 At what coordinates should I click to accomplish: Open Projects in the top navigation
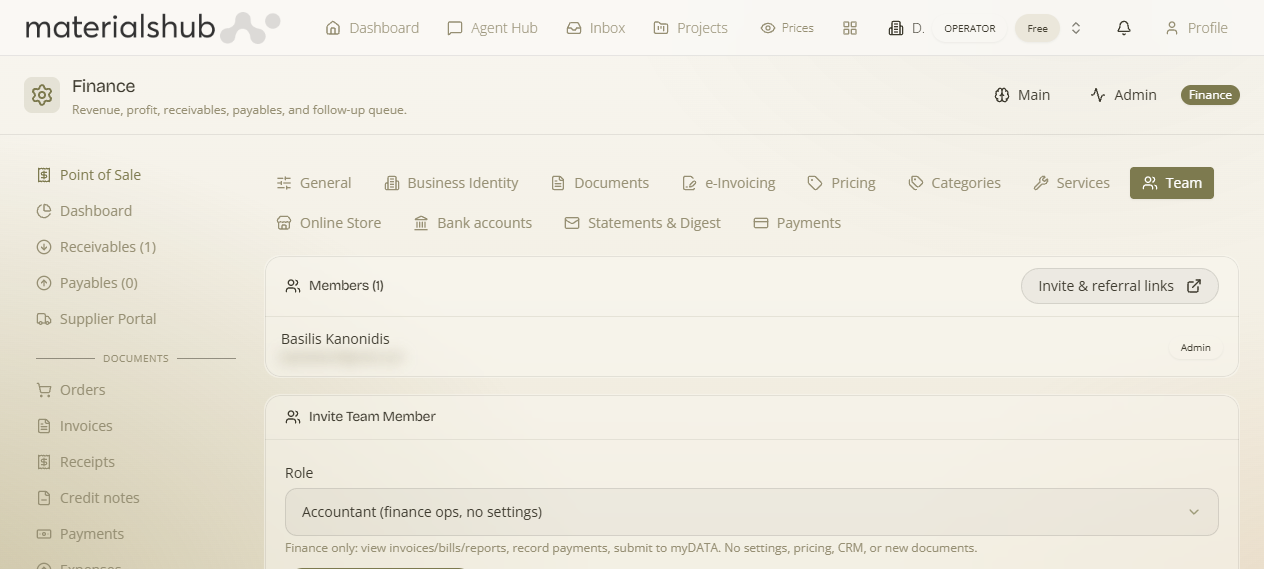690,28
